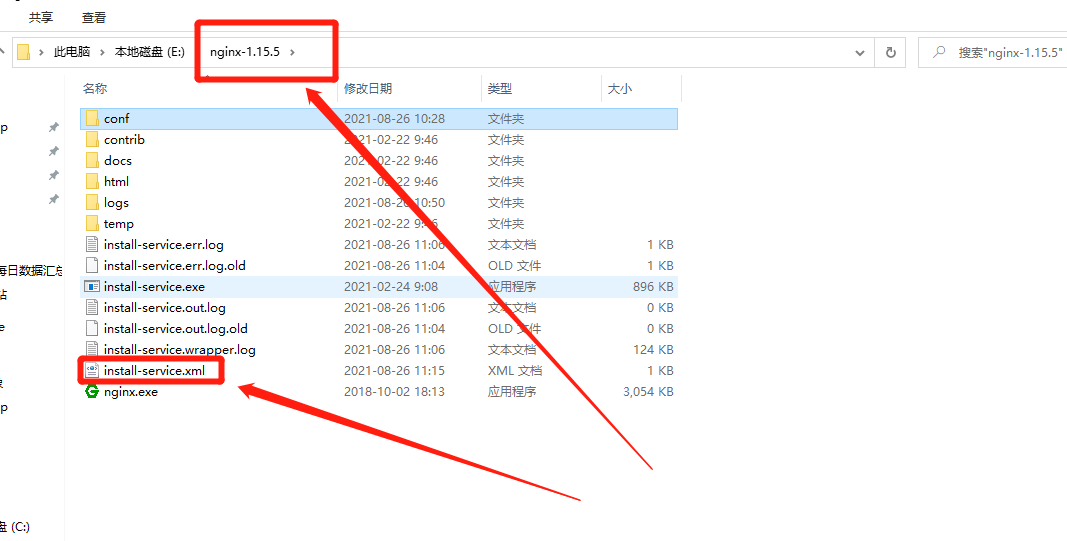This screenshot has width=1067, height=541.
Task: Select the conf folder icon
Action: pyautogui.click(x=93, y=118)
